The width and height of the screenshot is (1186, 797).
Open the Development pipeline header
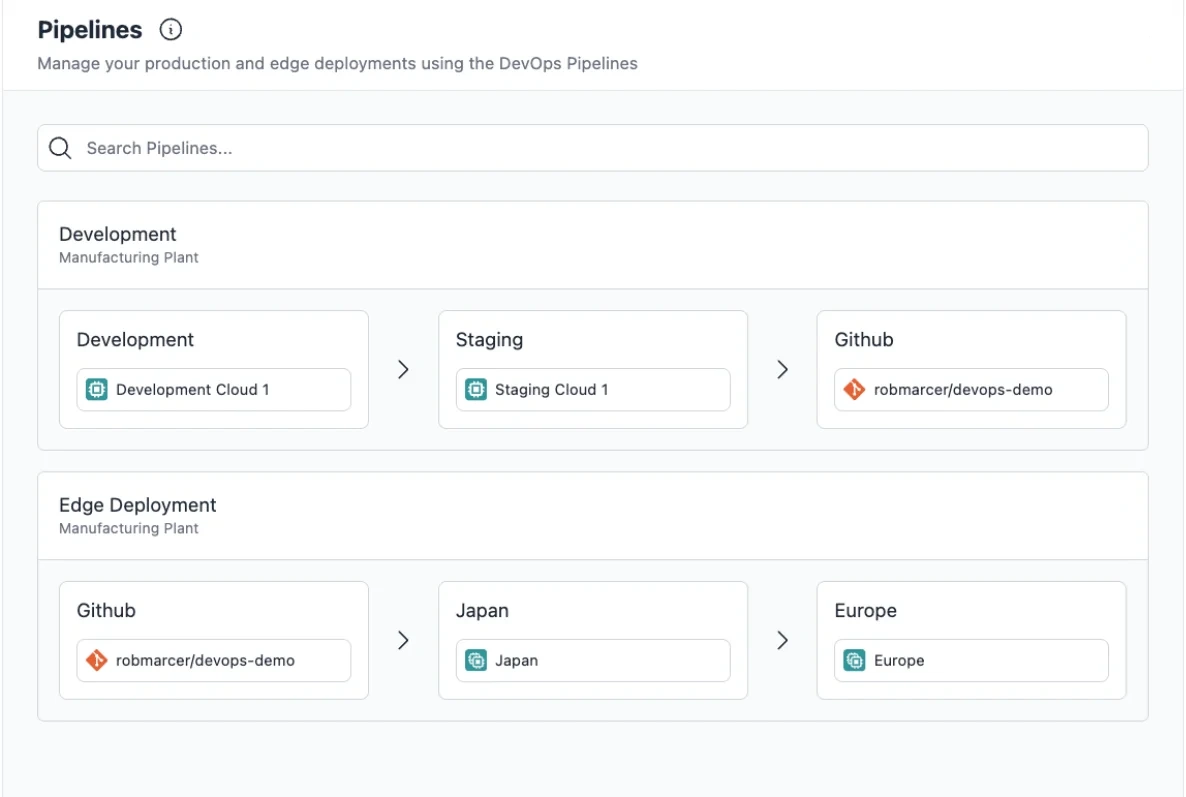coord(592,245)
